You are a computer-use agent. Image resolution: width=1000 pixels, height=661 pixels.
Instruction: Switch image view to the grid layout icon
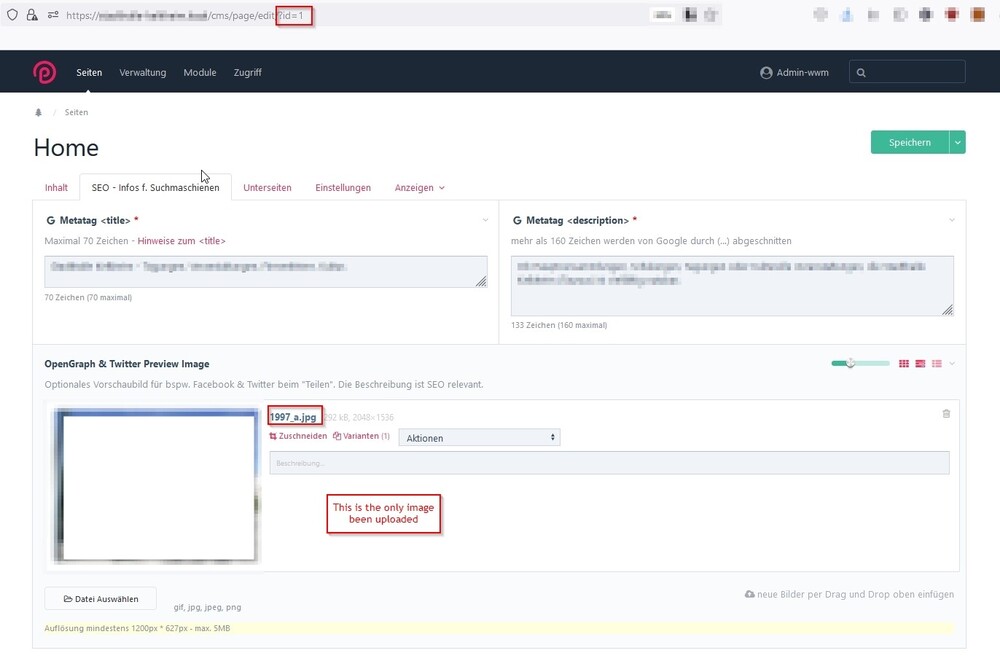point(904,364)
